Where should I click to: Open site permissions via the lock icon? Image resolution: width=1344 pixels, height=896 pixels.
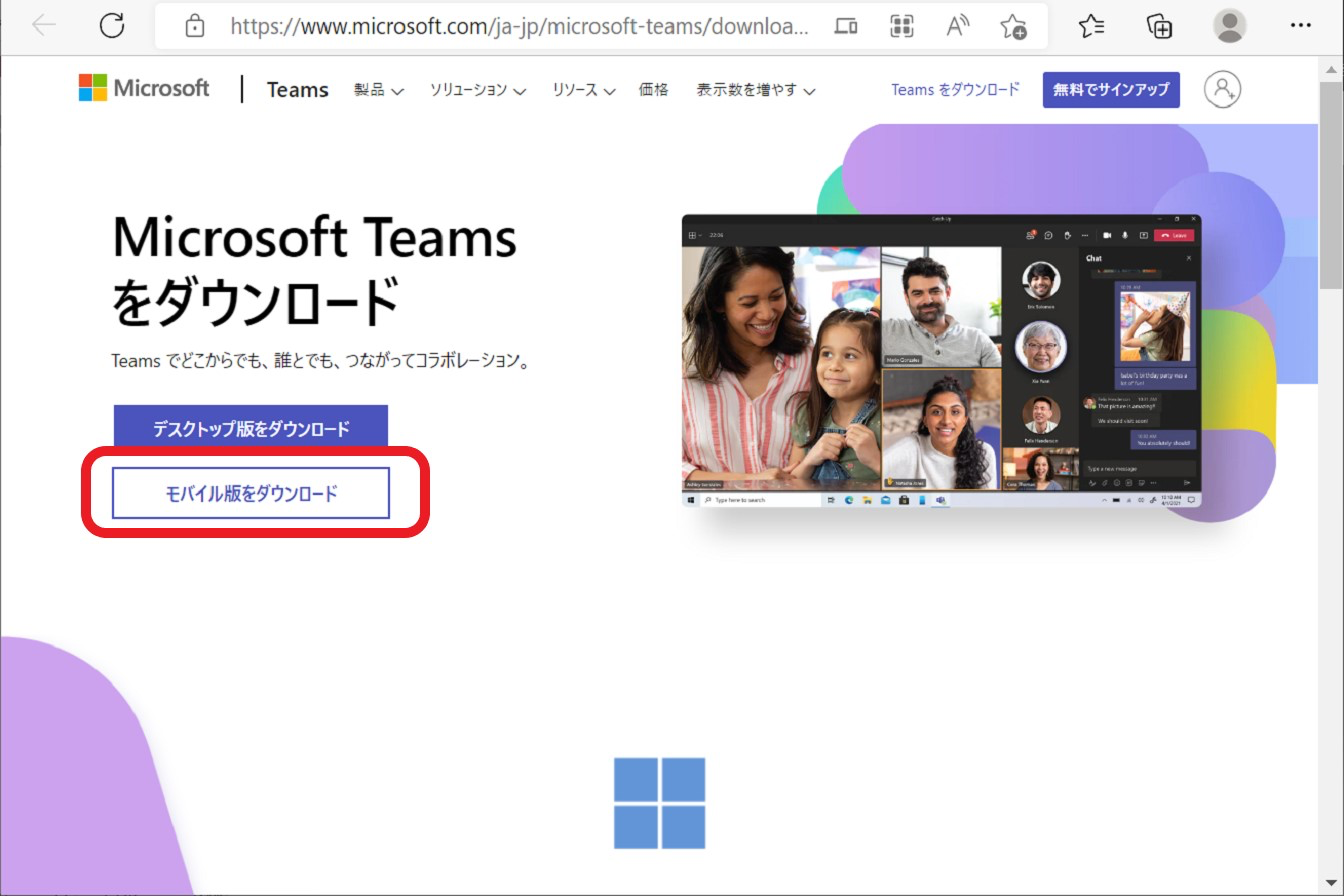point(194,25)
